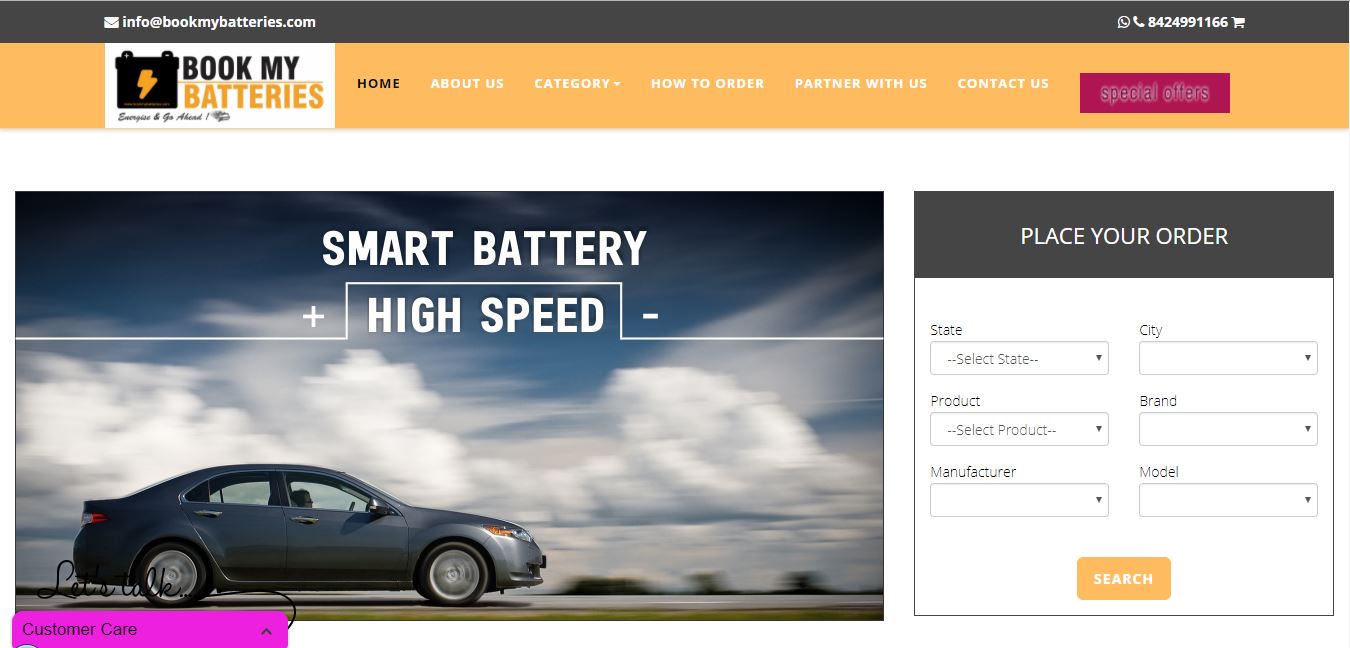Open the shopping cart icon

1238,22
